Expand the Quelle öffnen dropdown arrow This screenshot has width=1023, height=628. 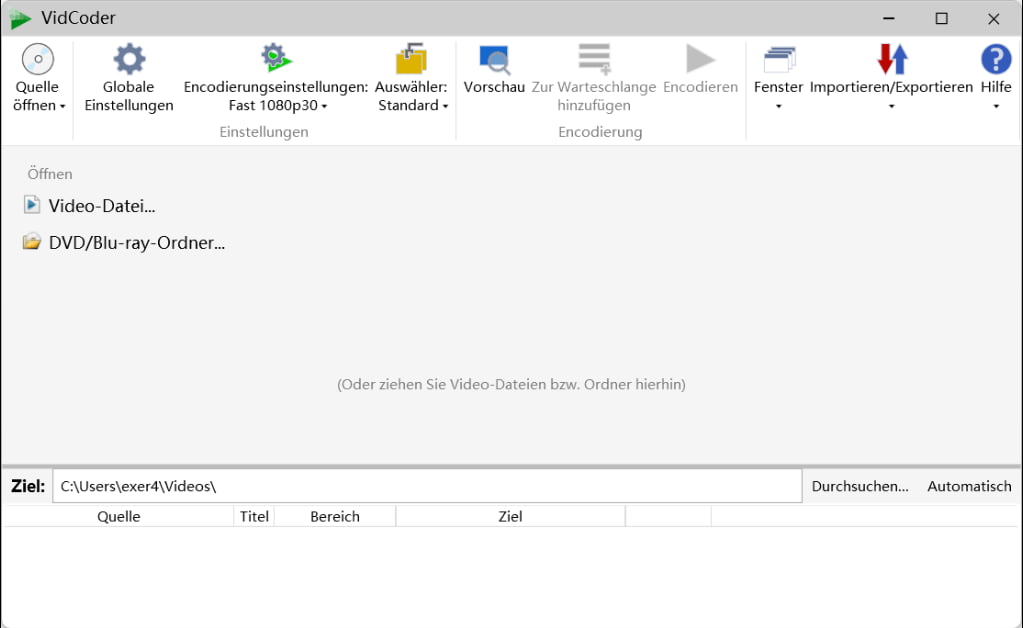pyautogui.click(x=63, y=106)
